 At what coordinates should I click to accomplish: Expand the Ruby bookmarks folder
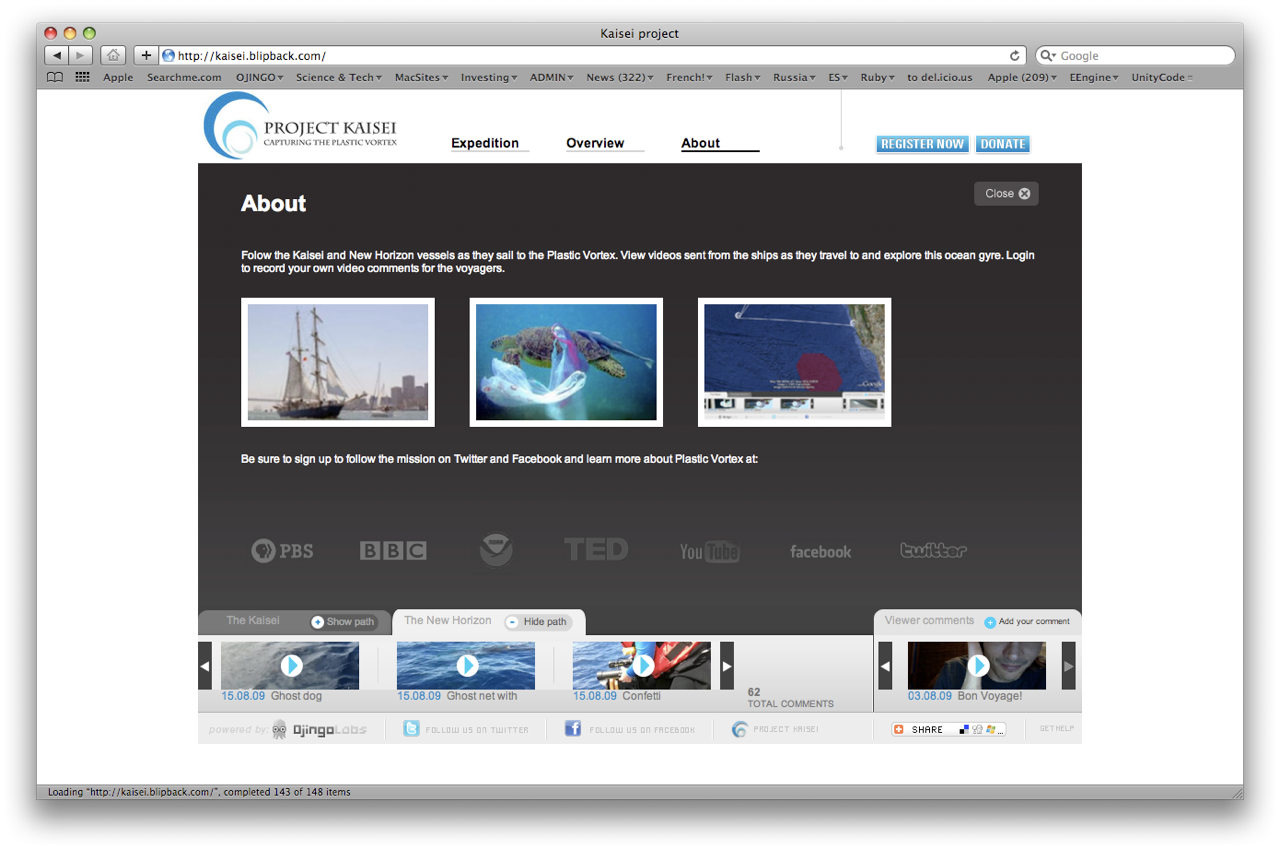879,77
